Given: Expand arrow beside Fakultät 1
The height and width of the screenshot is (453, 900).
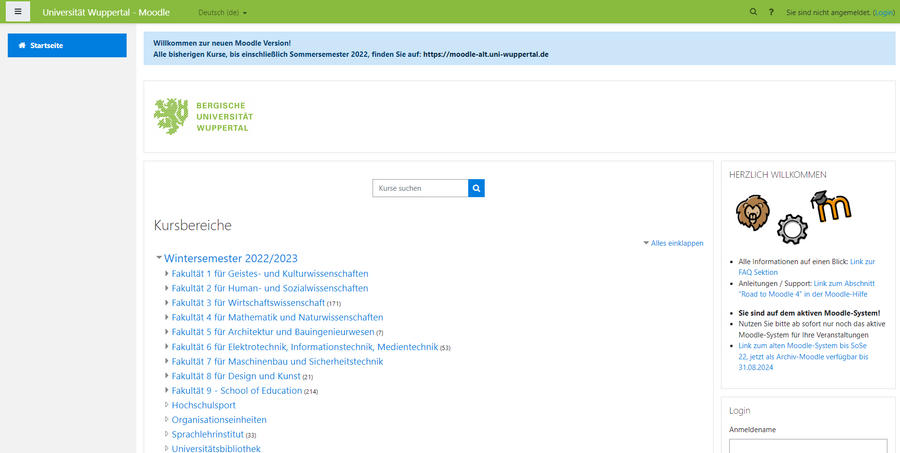Looking at the screenshot, I should 166,273.
